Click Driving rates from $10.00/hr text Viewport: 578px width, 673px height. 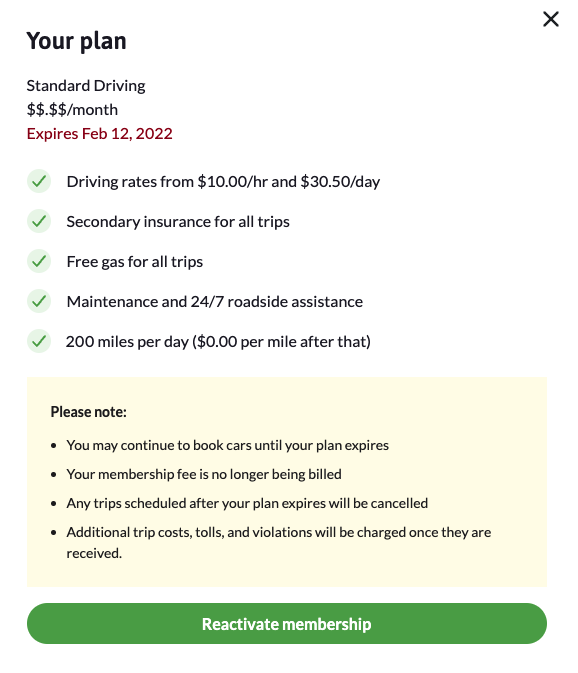point(223,182)
